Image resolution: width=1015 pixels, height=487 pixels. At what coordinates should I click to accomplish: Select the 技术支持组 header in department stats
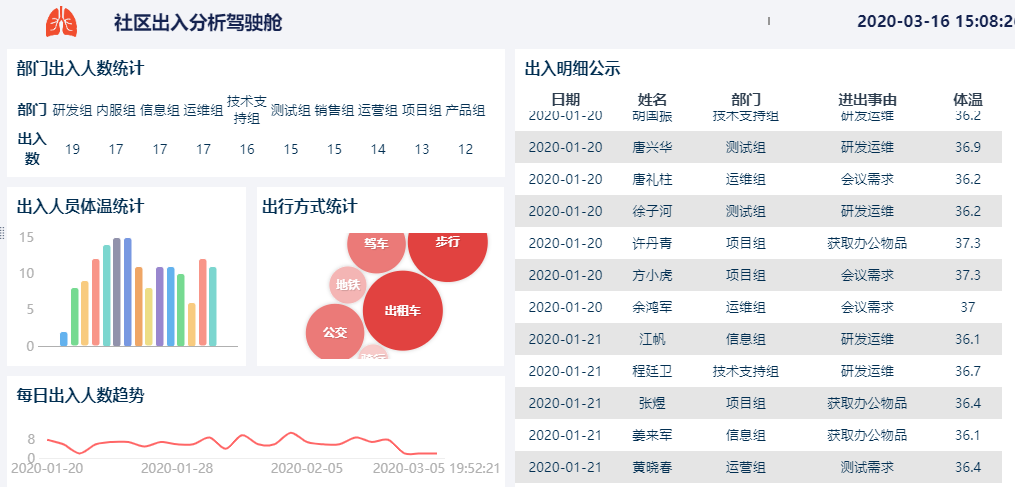(x=247, y=110)
